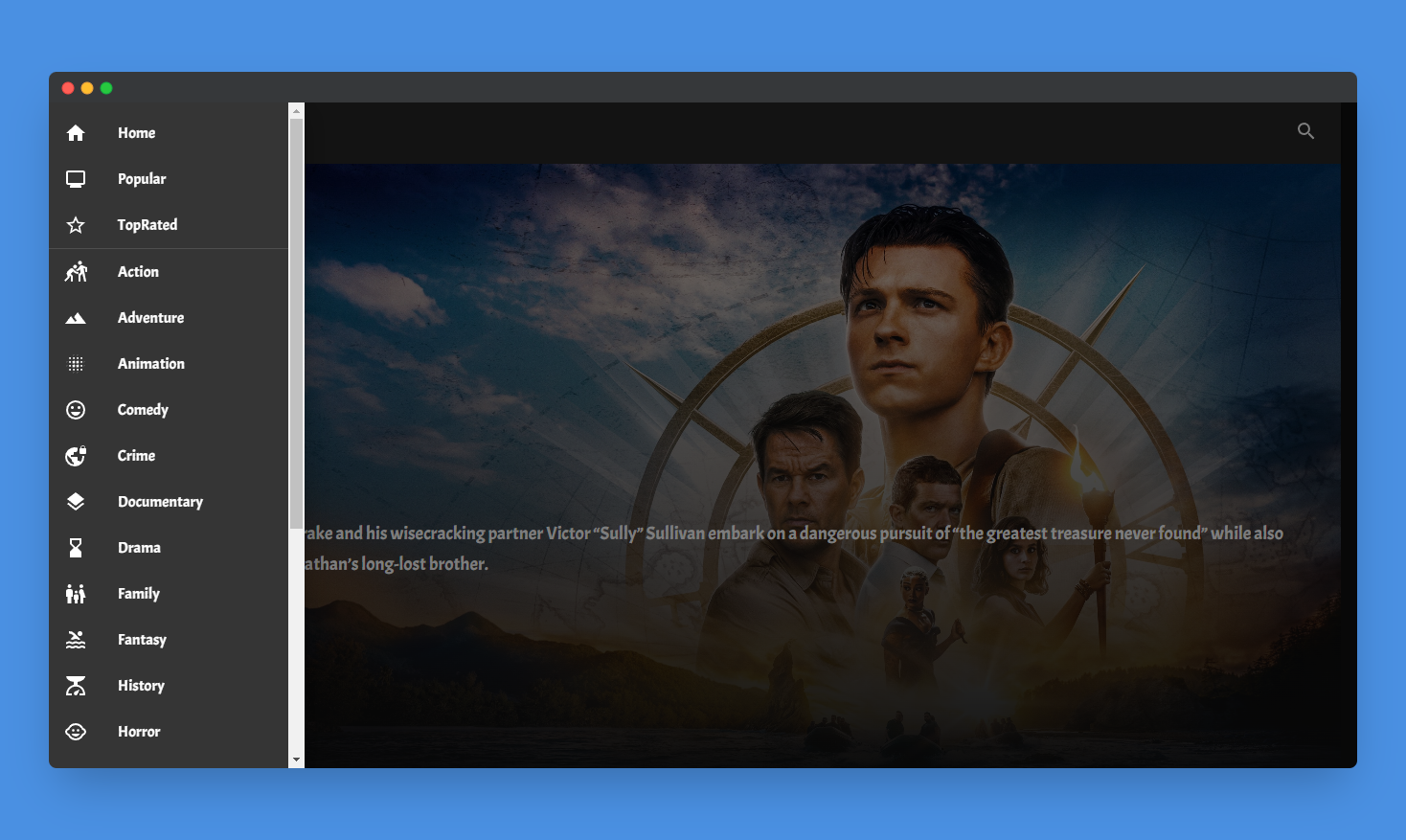The height and width of the screenshot is (840, 1406).
Task: Maximize window with green button
Action: [x=106, y=88]
